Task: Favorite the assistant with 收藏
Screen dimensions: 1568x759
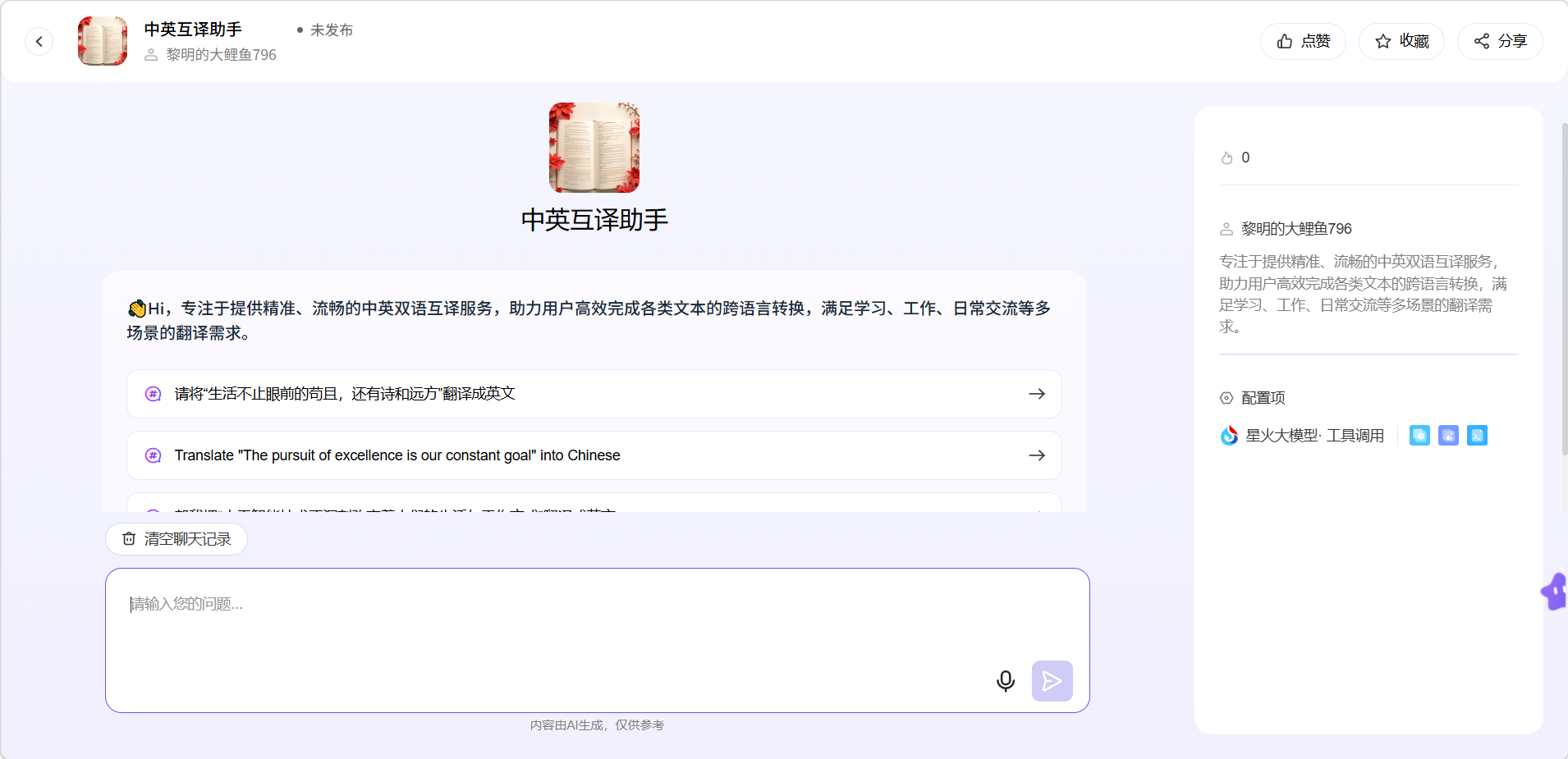Action: [1401, 41]
